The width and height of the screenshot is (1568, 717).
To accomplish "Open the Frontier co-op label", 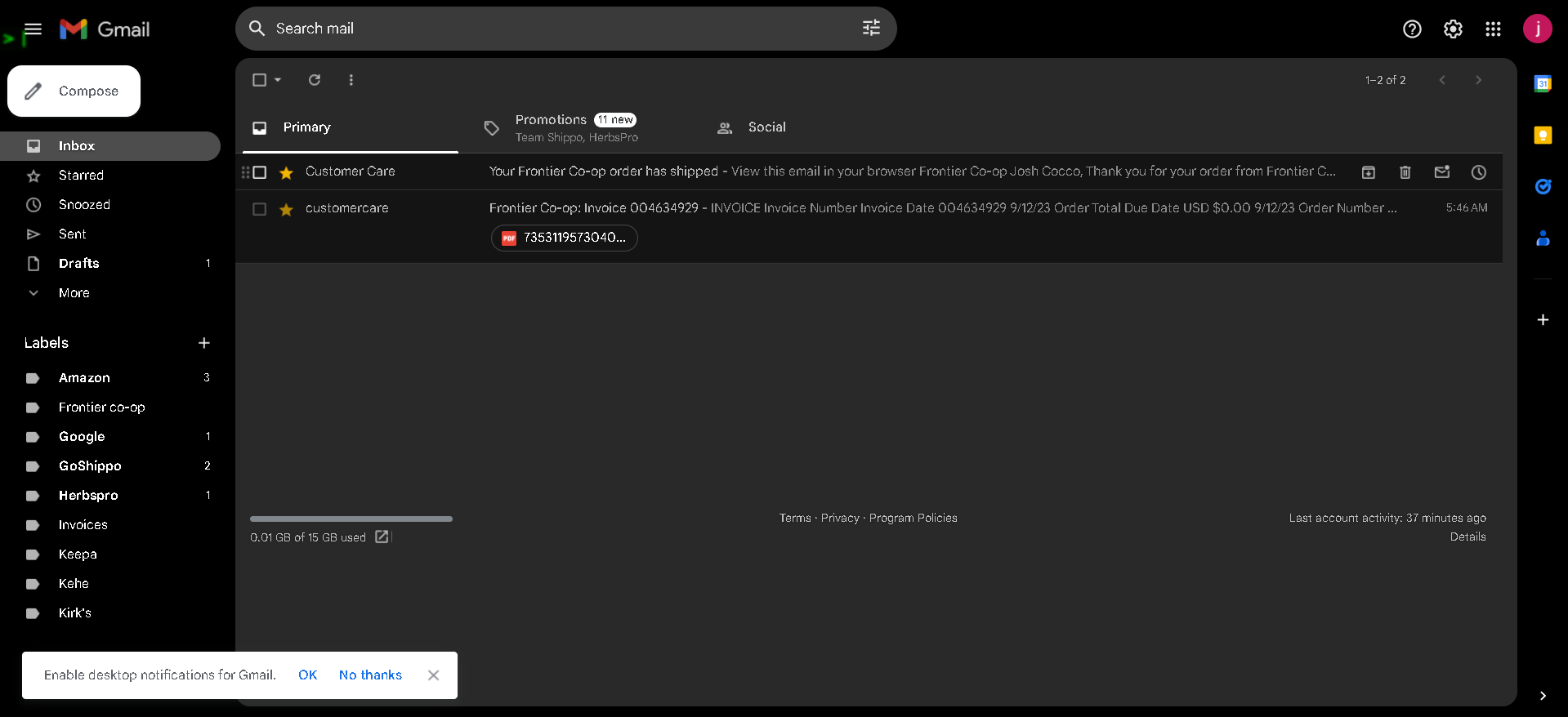I will [x=110, y=407].
